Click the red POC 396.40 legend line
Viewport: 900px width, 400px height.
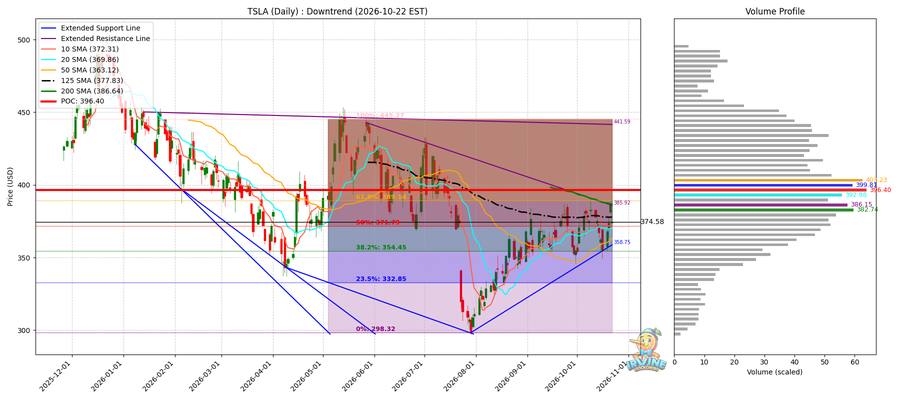tap(49, 100)
